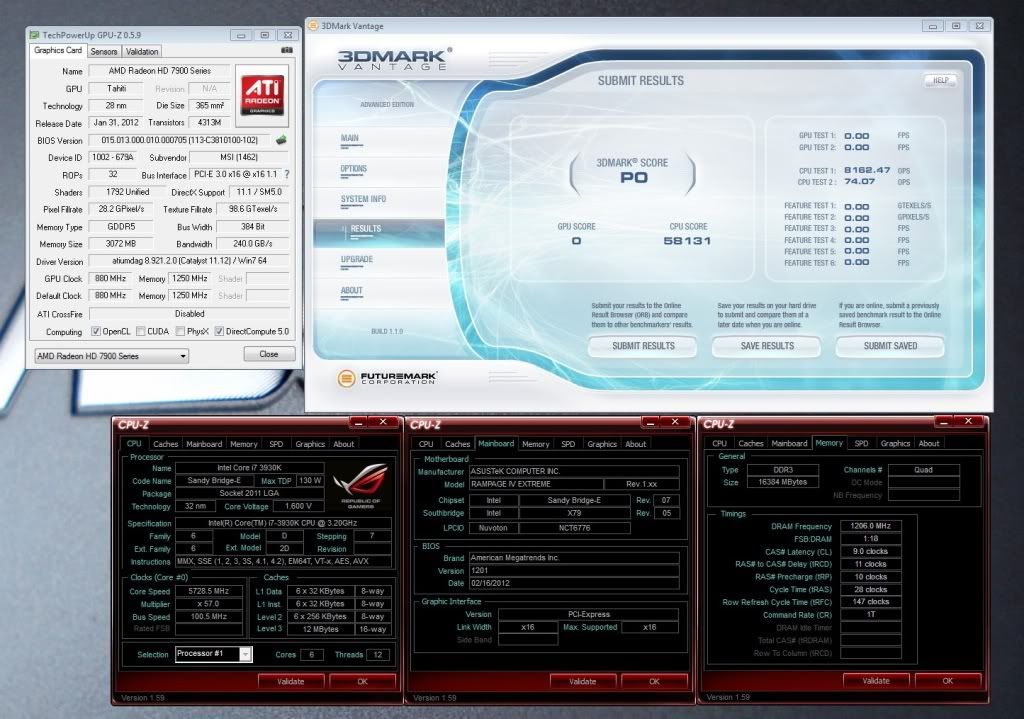
Task: Toggle the CUDA checkbox
Action: (140, 331)
